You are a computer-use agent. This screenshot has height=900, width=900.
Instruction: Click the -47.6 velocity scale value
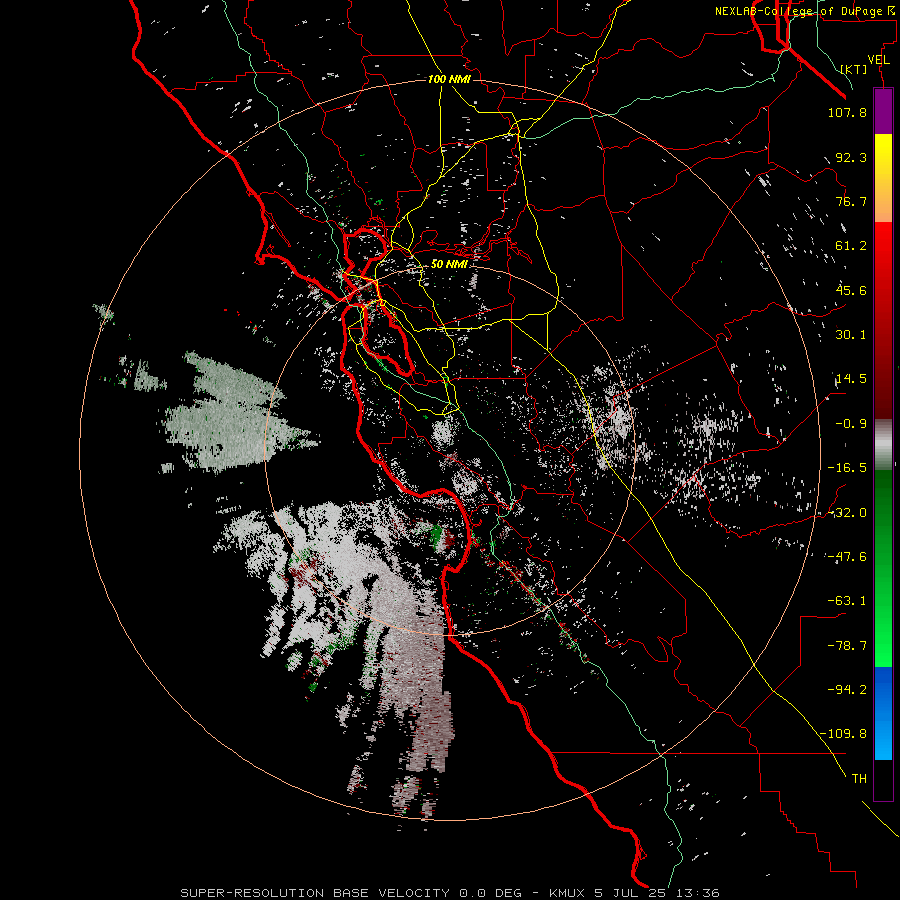click(847, 557)
